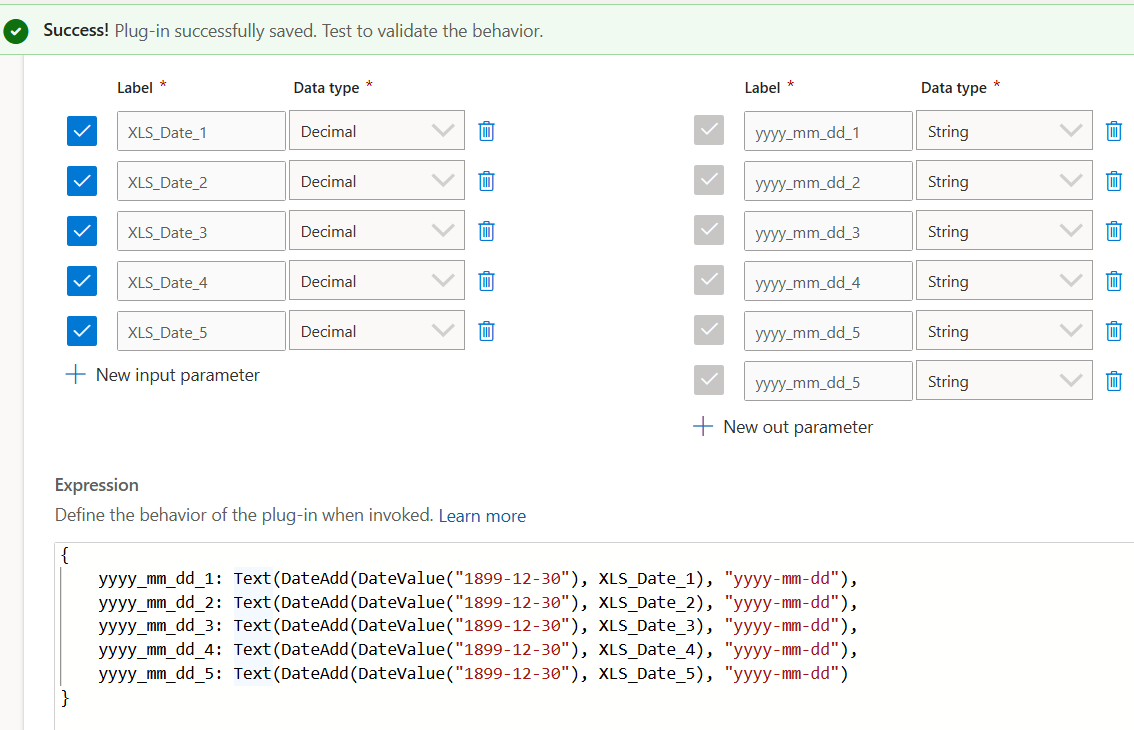Open the Learn more link
The width and height of the screenshot is (1134, 730).
click(482, 516)
